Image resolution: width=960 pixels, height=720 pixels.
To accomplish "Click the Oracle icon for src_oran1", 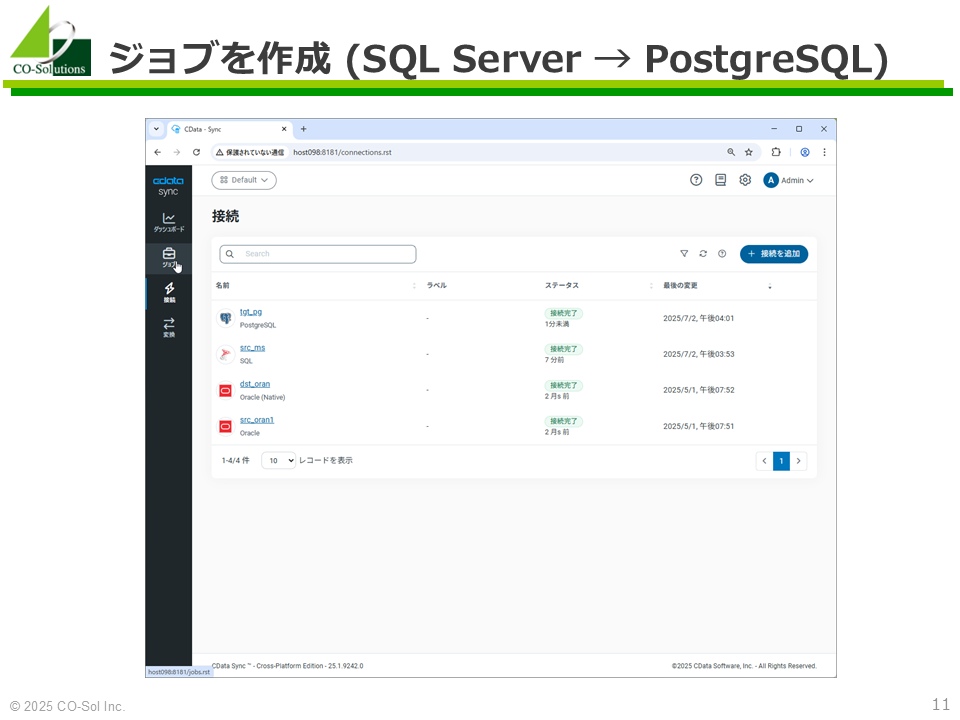I will [x=225, y=426].
